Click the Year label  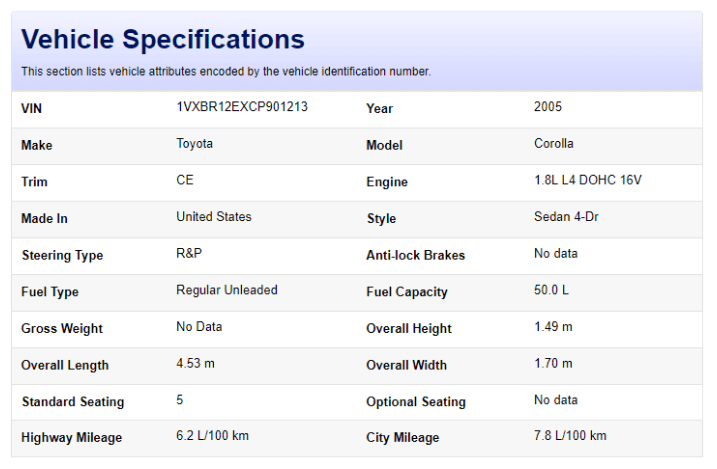pos(379,108)
